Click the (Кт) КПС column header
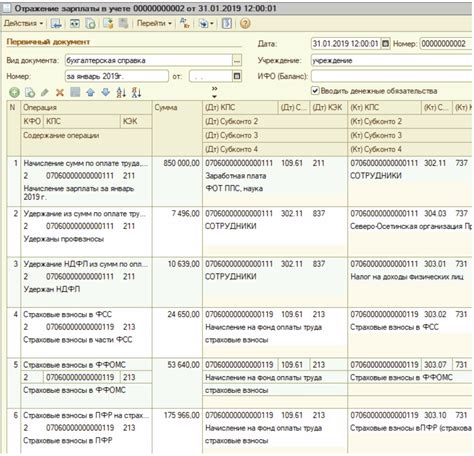Screen dimensions: 474x456 point(384,107)
